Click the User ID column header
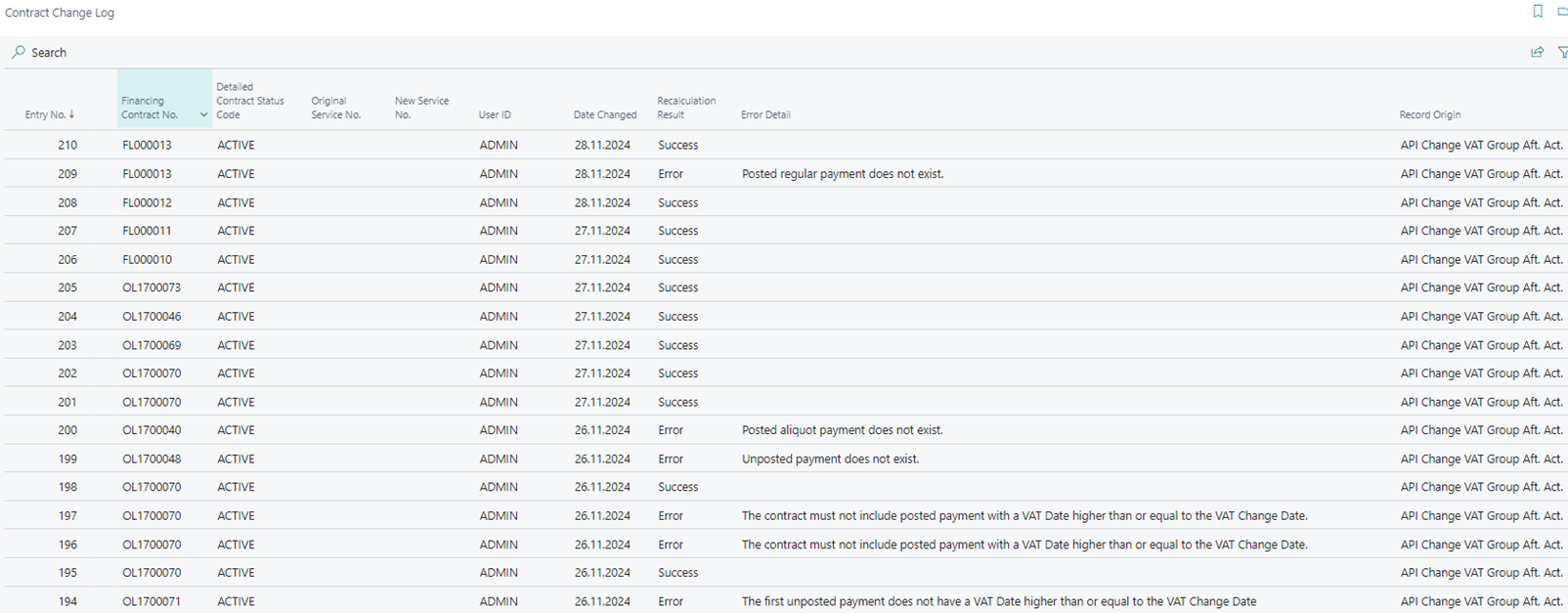 pyautogui.click(x=495, y=114)
